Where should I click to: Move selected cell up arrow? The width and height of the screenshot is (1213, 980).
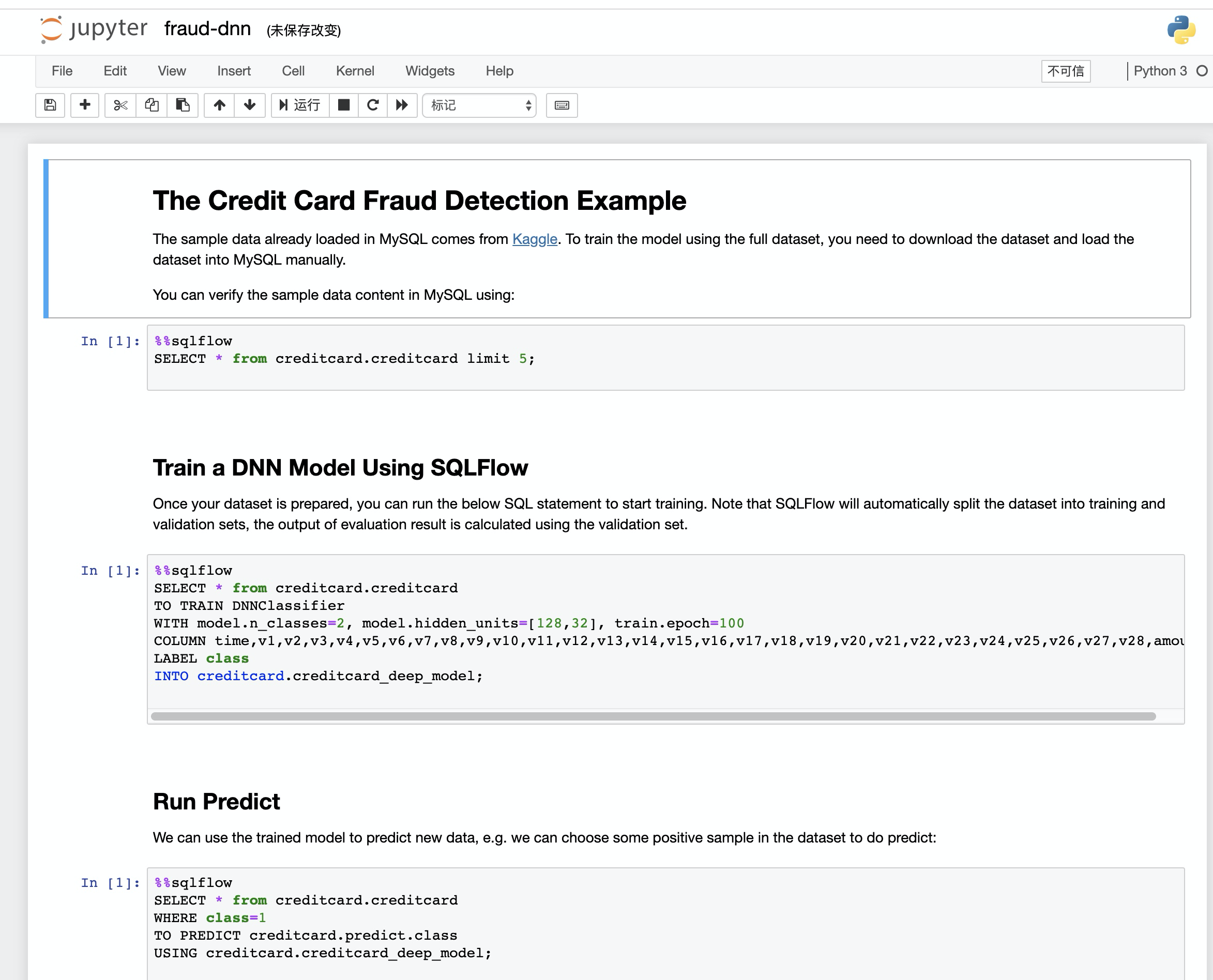[219, 105]
